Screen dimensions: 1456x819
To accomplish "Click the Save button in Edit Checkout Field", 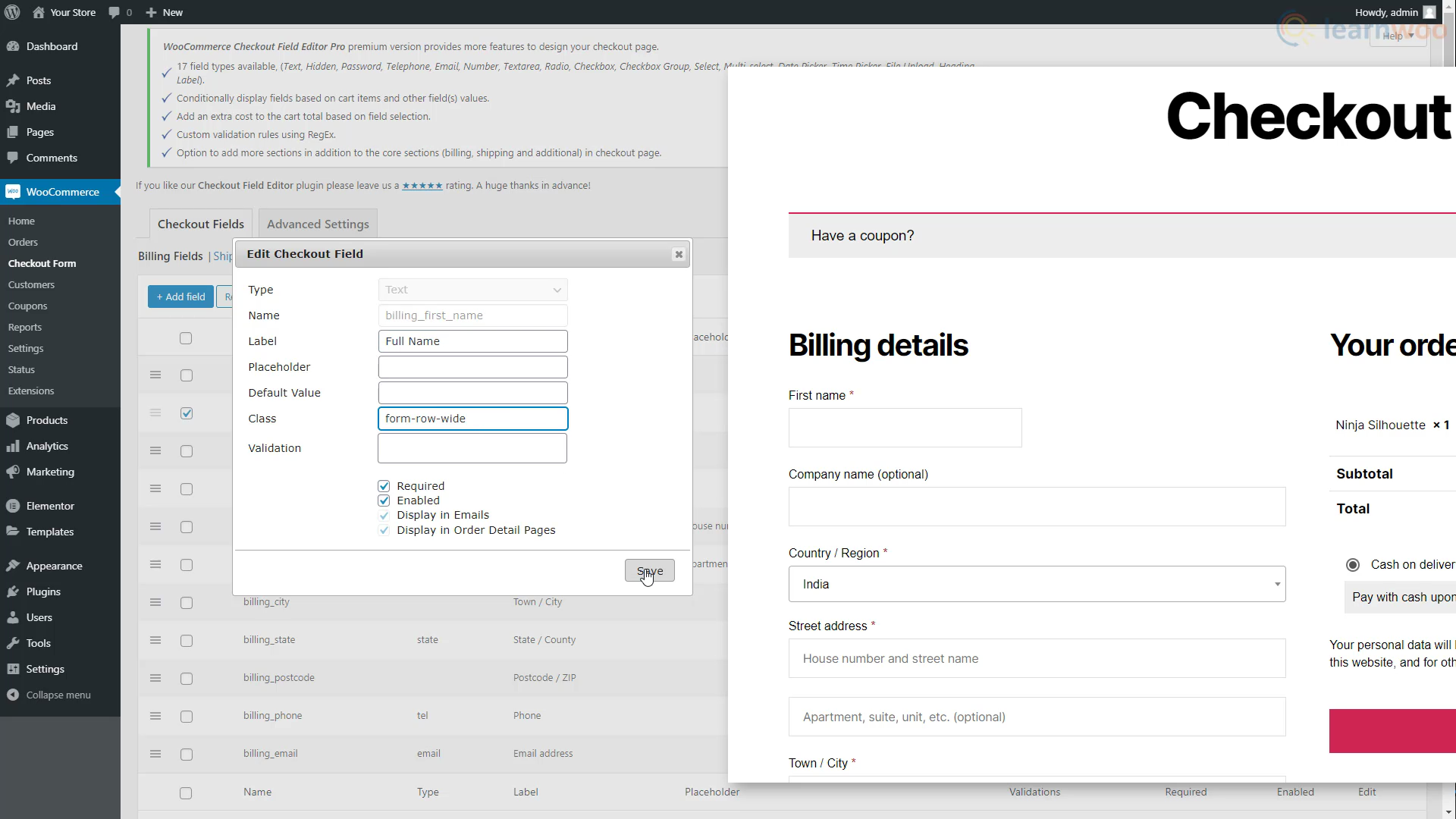I will 650,570.
